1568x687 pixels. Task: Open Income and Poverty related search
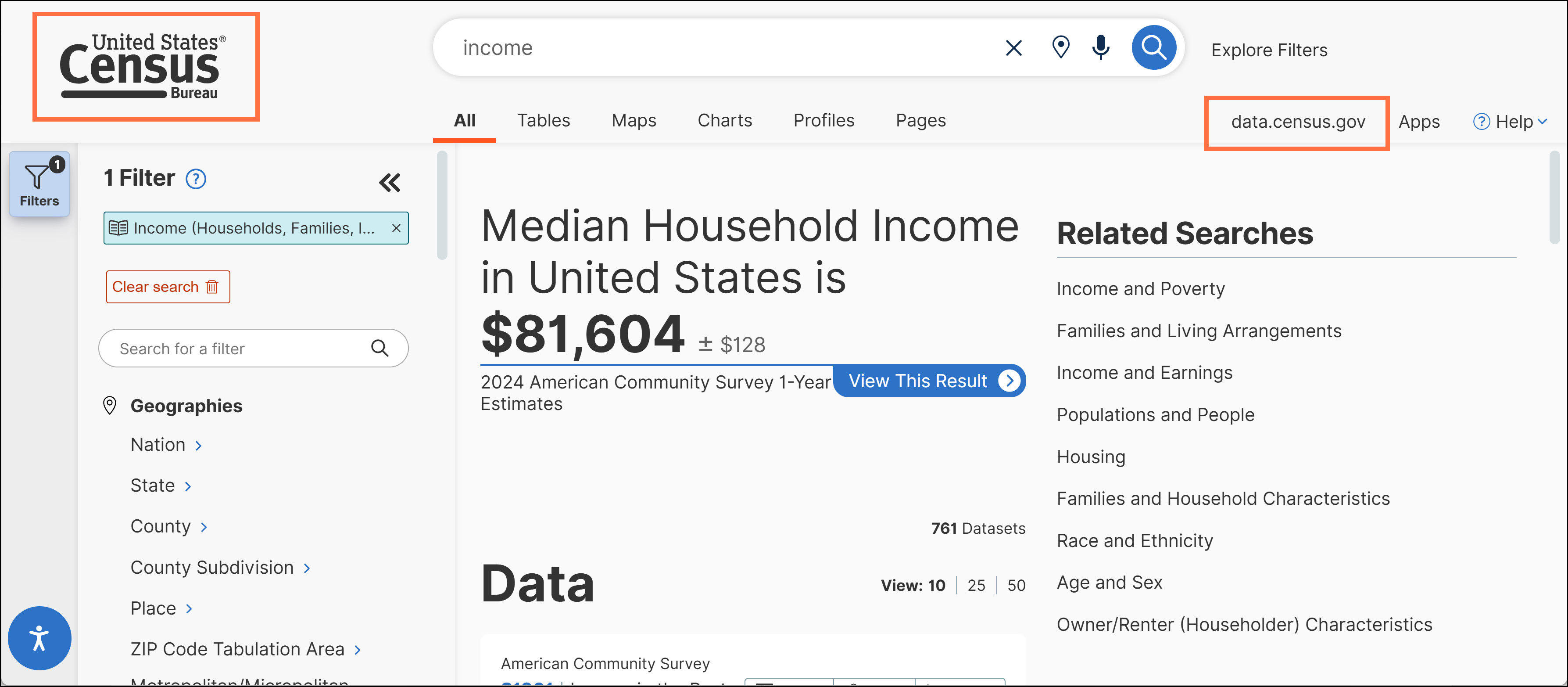click(1140, 289)
